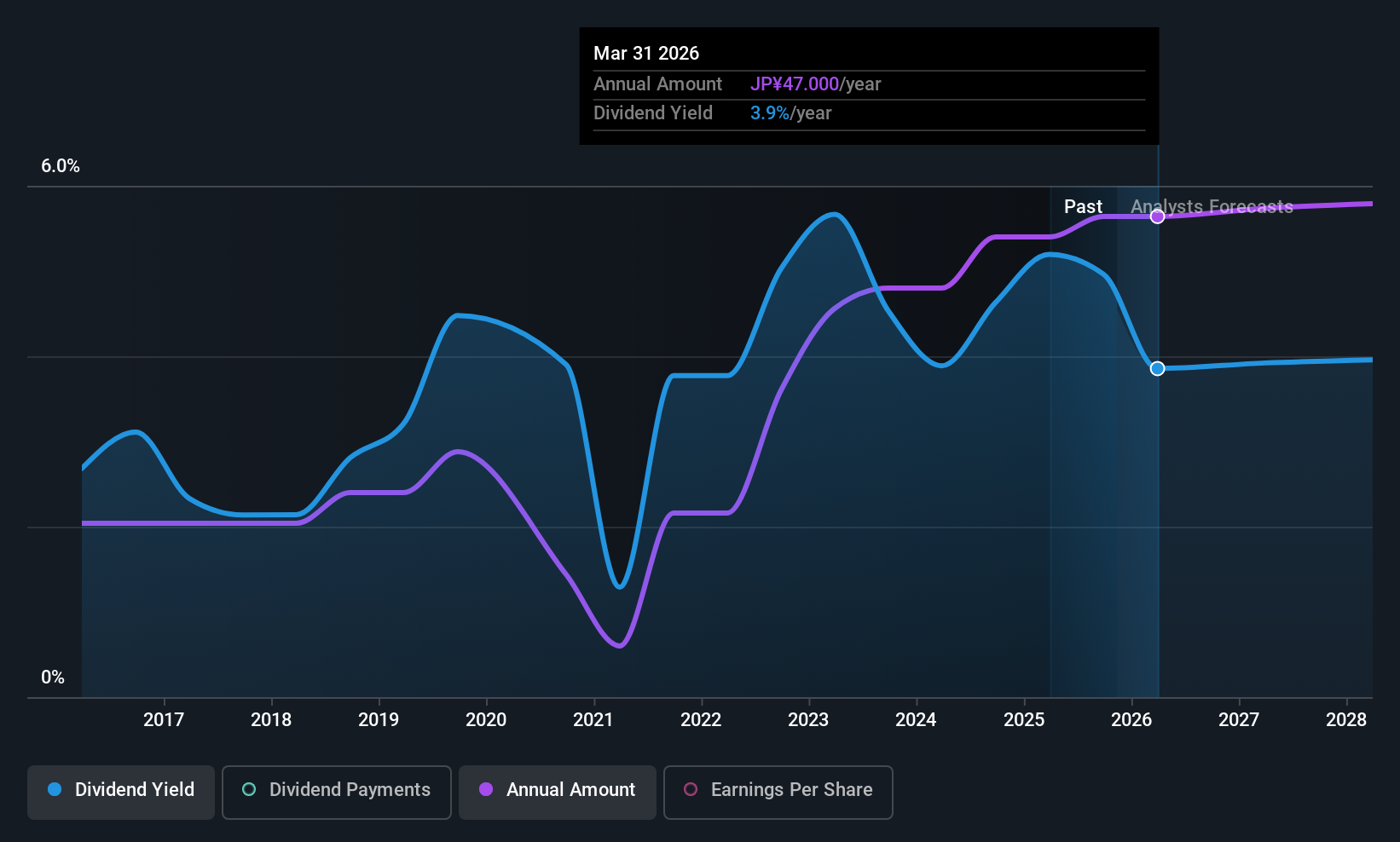Click the JP¥47.000/year value in the tooltip

coord(793,84)
